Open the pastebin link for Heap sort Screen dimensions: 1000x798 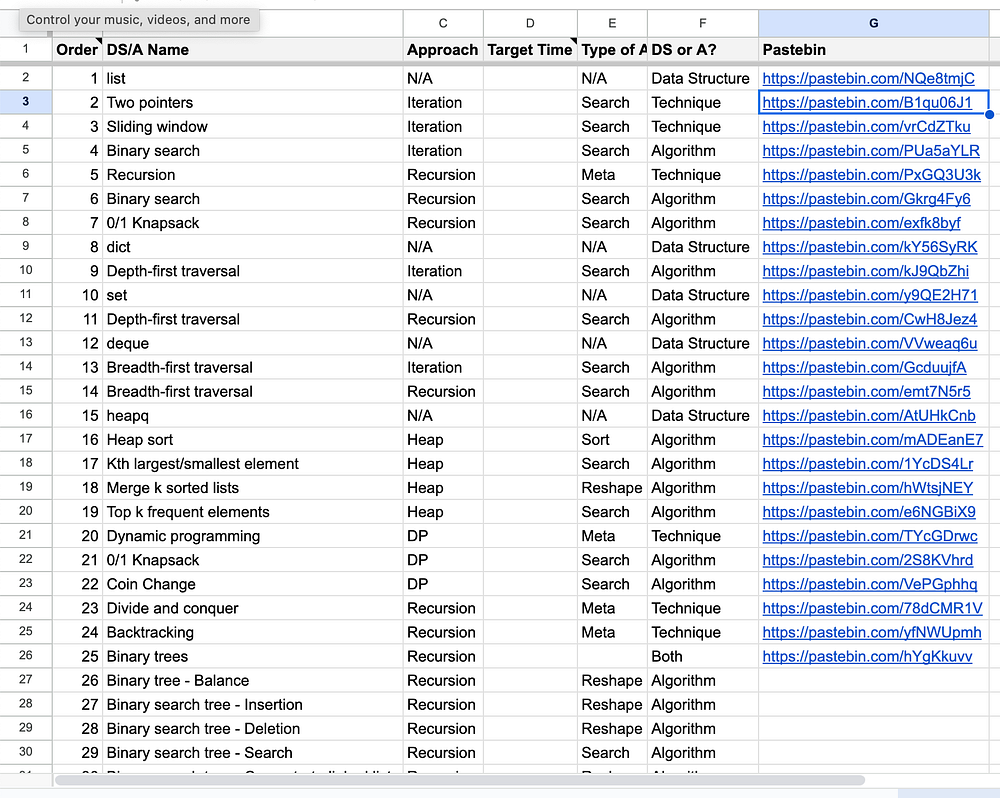872,440
